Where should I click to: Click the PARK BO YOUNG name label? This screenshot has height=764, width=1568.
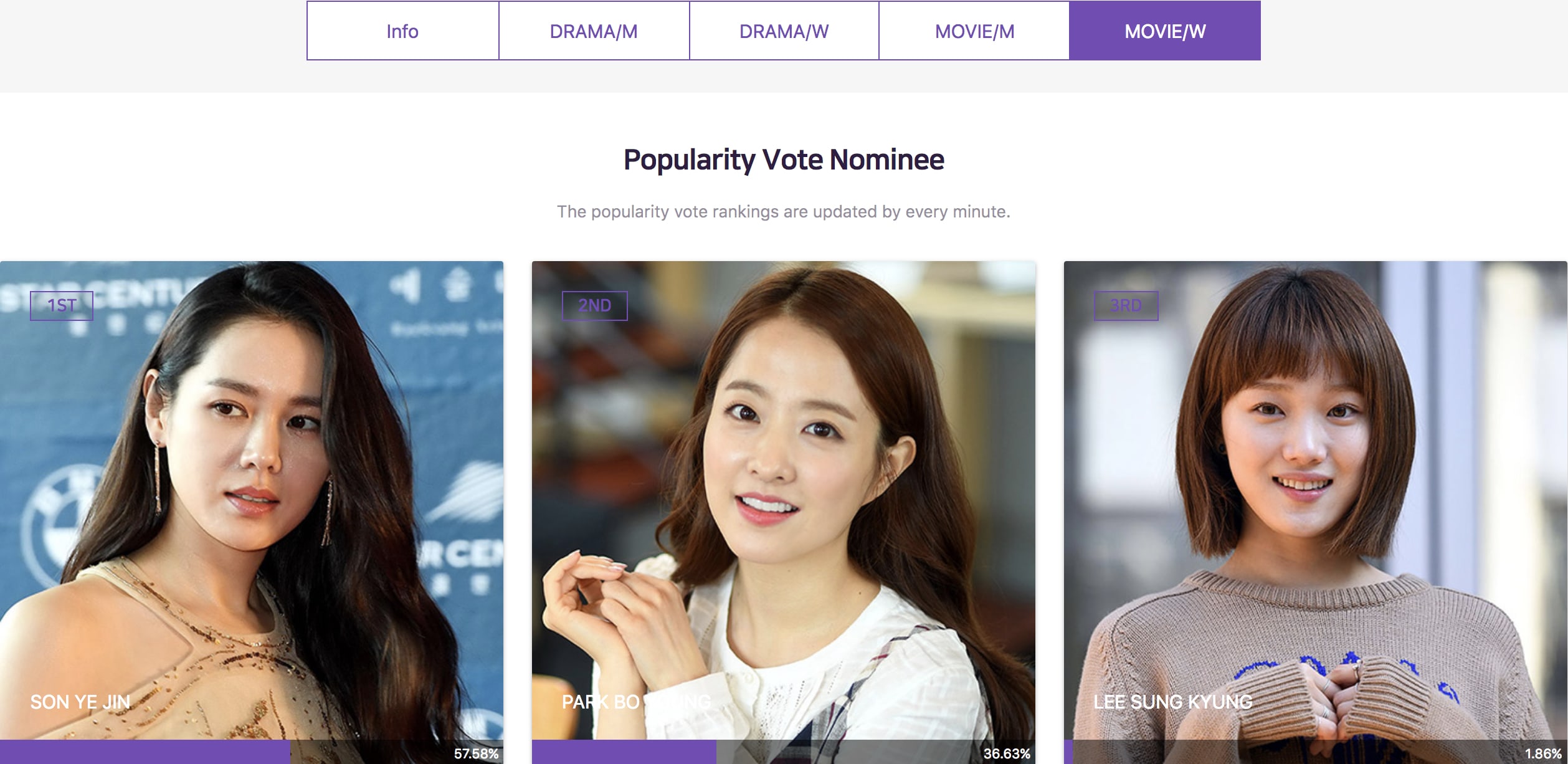[636, 702]
